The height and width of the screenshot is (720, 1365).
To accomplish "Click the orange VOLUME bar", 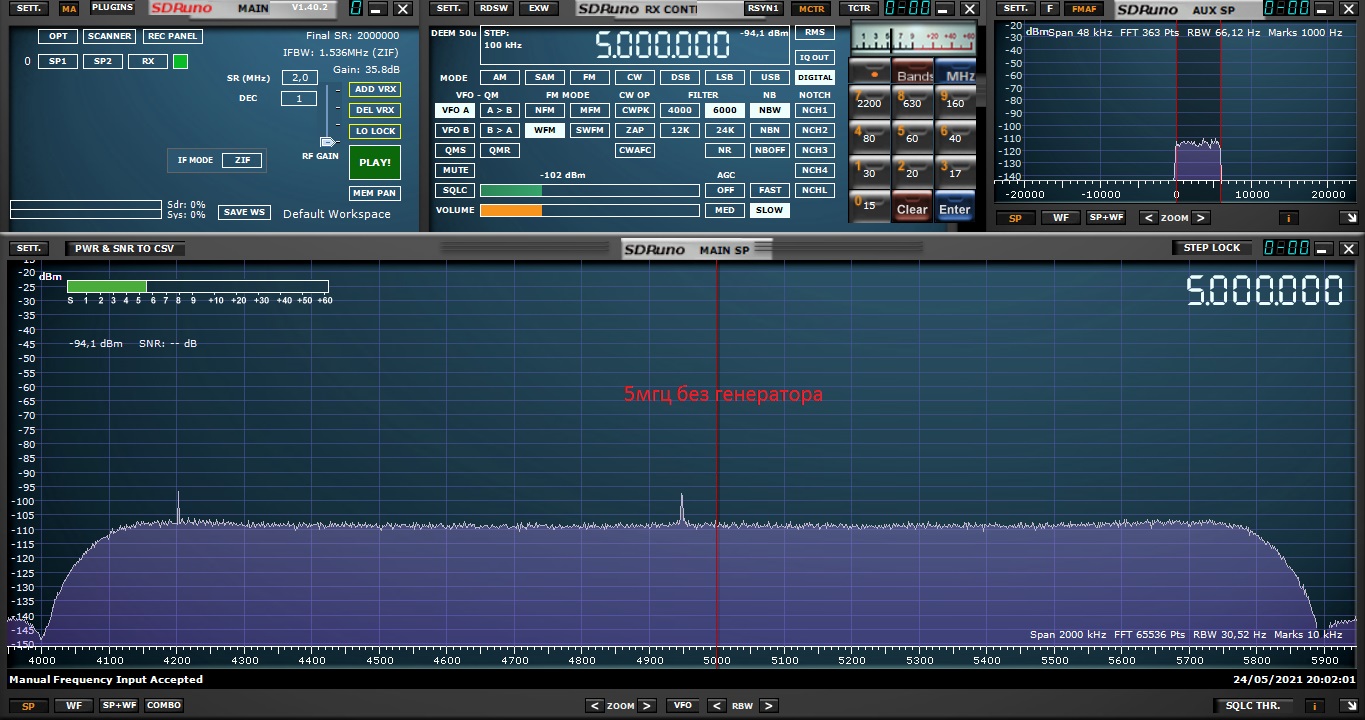I will pos(511,210).
